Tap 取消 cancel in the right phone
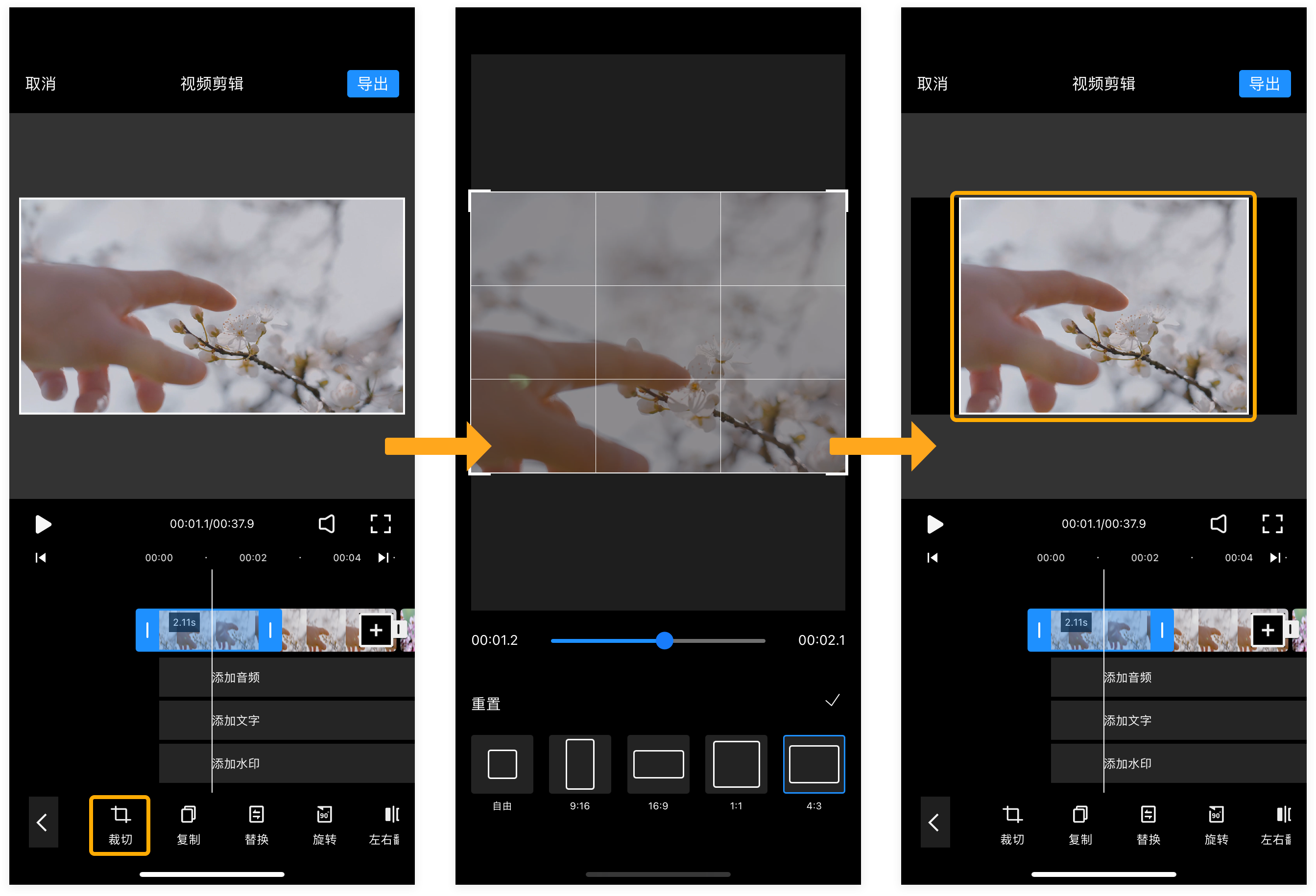The width and height of the screenshot is (1316, 896). coord(932,84)
